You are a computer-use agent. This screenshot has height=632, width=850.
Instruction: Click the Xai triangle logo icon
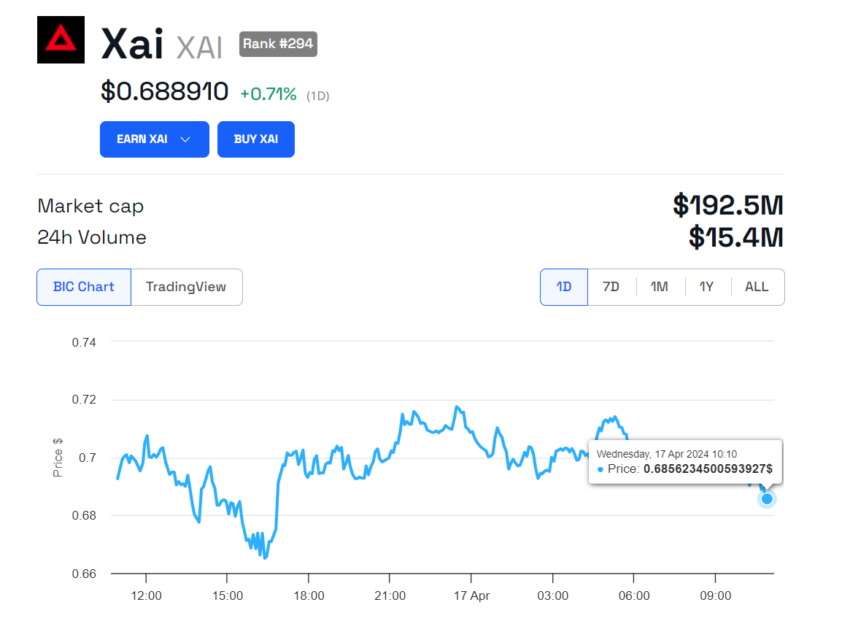click(60, 42)
